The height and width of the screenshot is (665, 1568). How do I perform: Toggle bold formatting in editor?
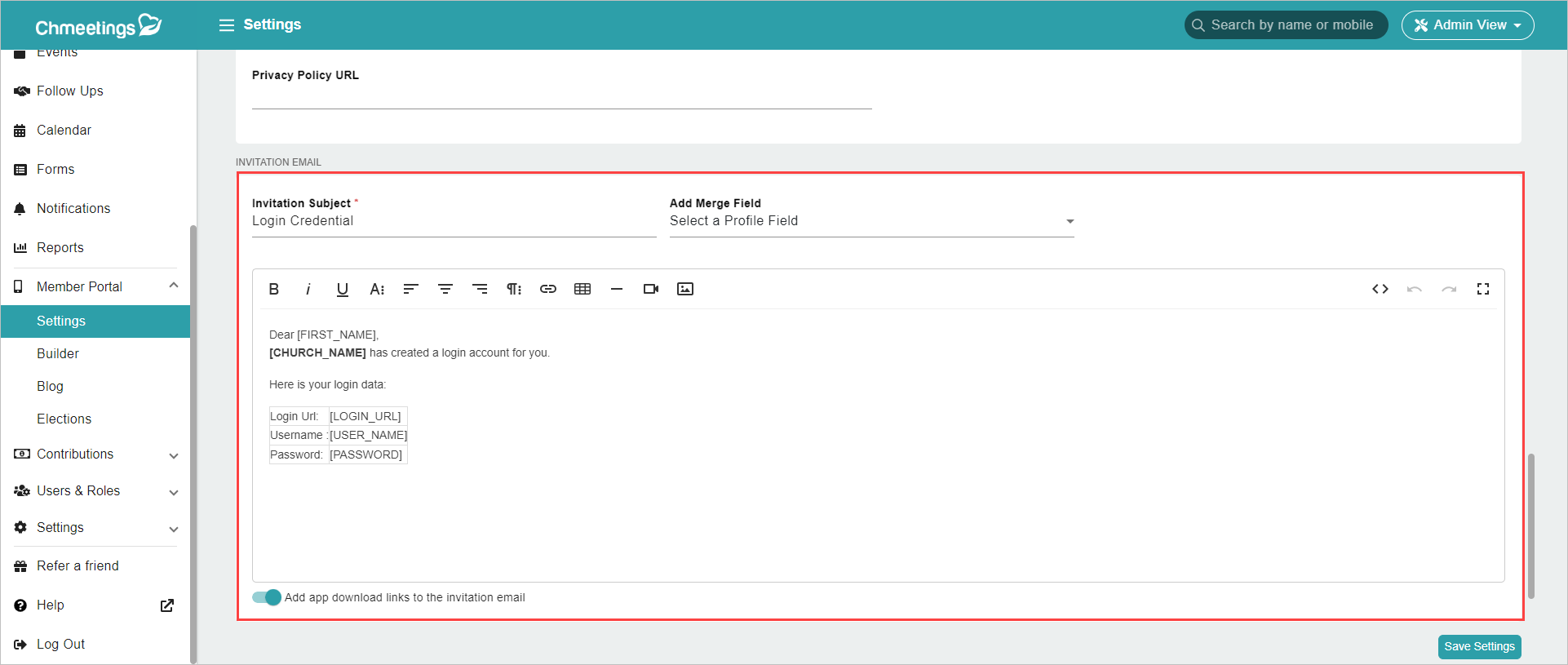[x=274, y=289]
